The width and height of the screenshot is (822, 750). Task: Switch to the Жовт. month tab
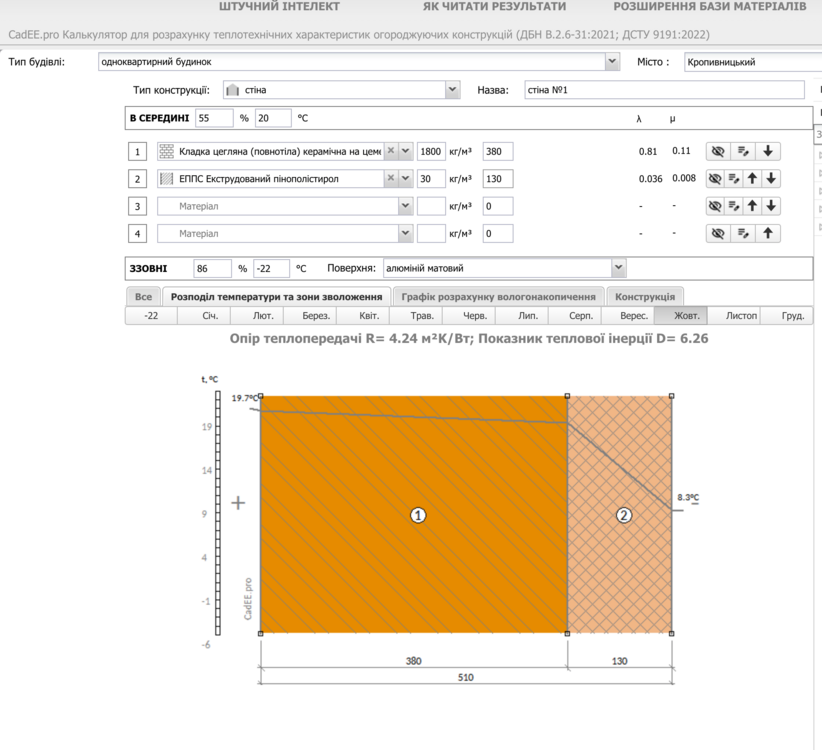(x=683, y=314)
